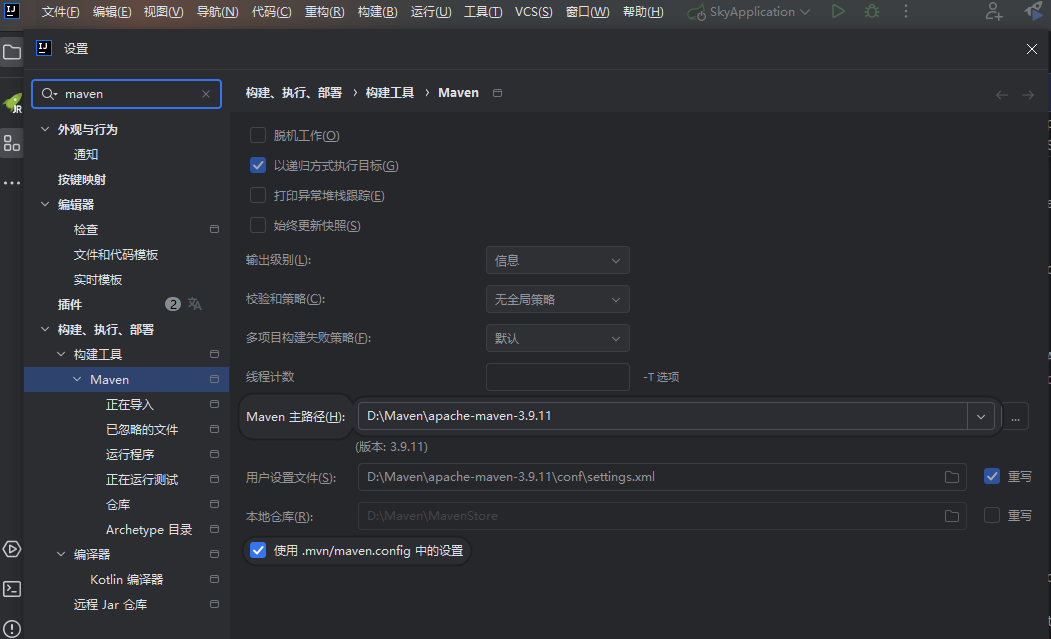Enable 始终更新快照 checkbox

(258, 225)
